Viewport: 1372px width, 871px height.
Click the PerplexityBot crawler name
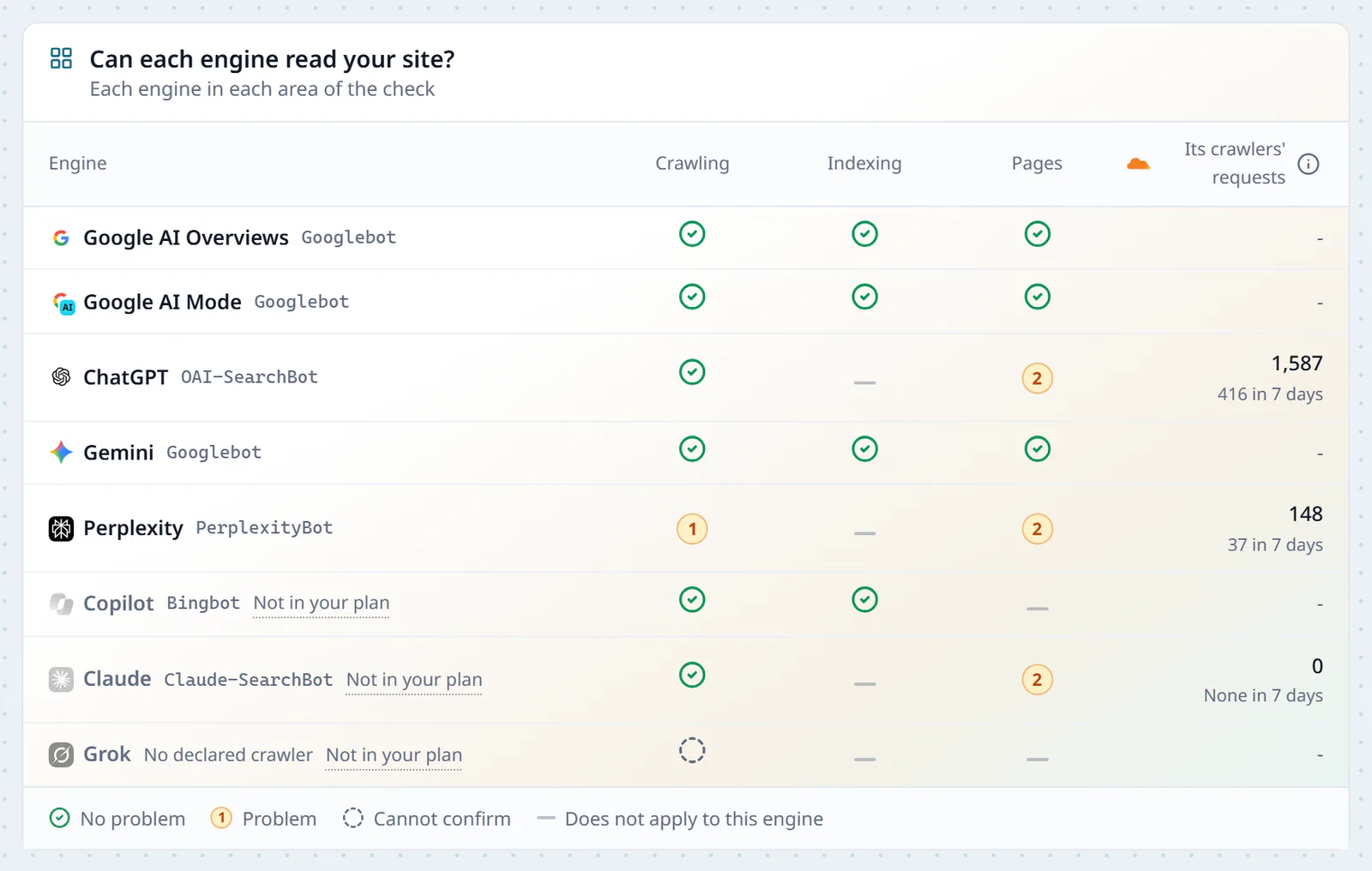264,528
